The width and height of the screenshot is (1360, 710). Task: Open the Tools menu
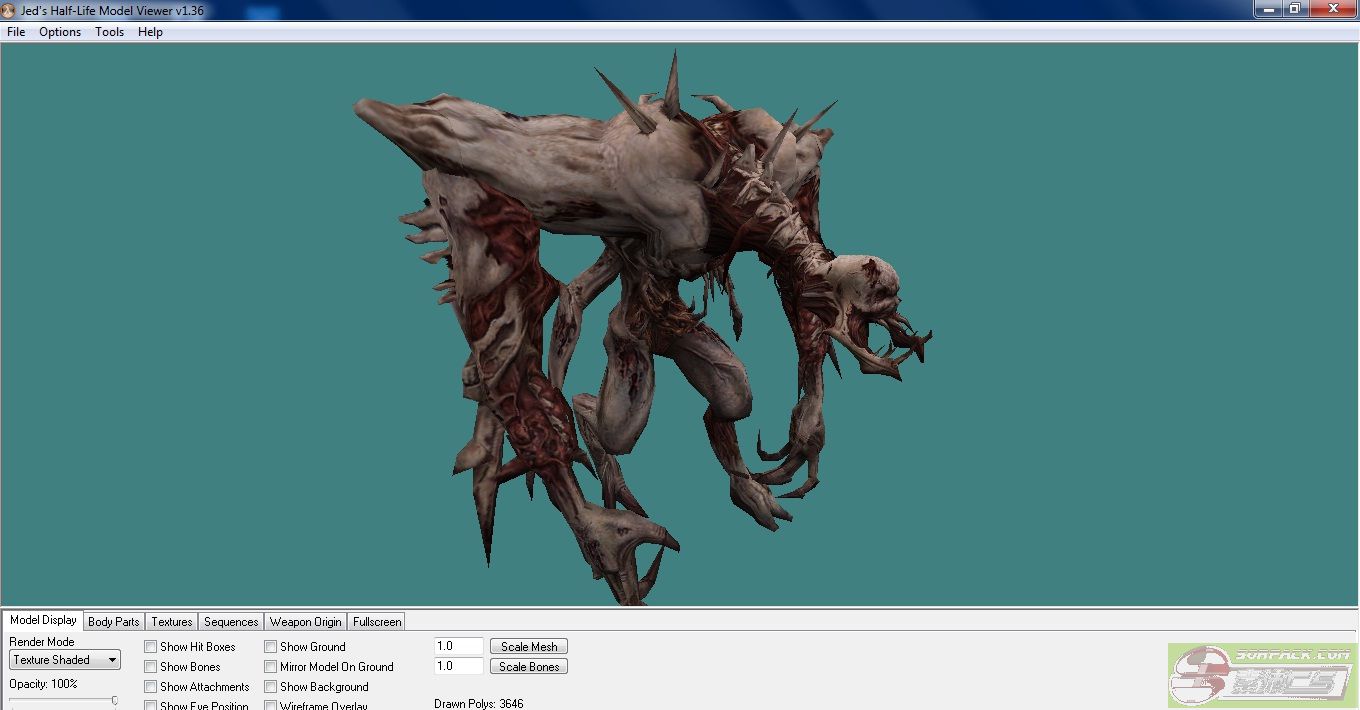(x=109, y=32)
